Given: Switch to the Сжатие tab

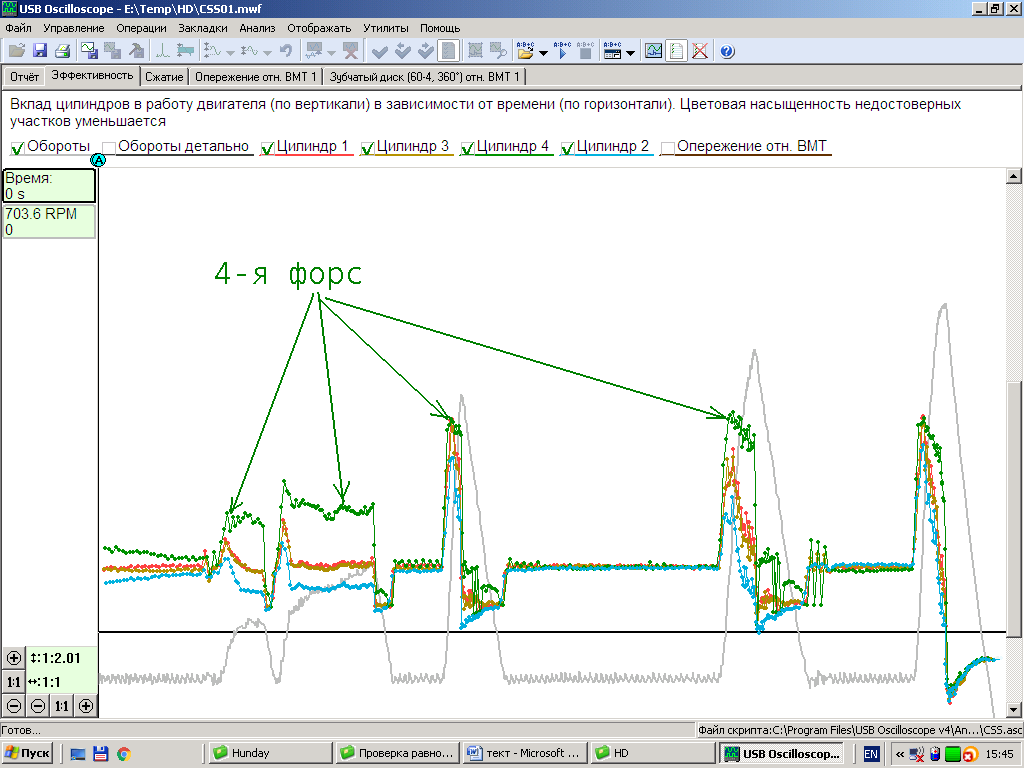Looking at the screenshot, I should (164, 76).
